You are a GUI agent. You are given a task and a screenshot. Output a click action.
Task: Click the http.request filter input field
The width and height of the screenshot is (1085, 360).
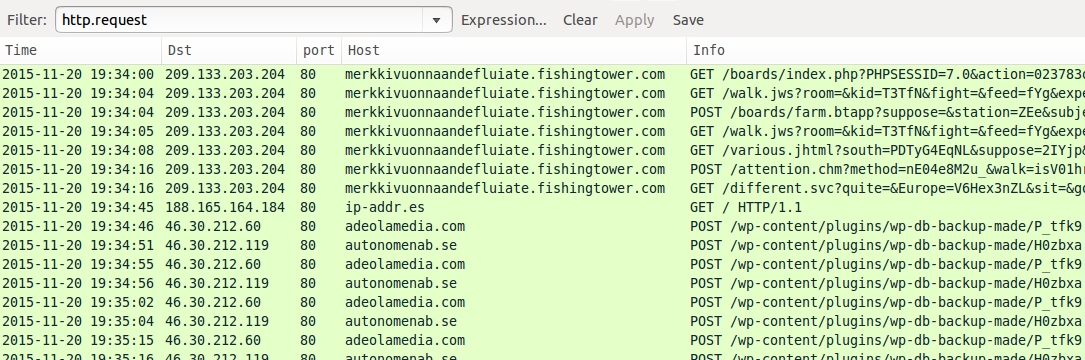pos(239,20)
